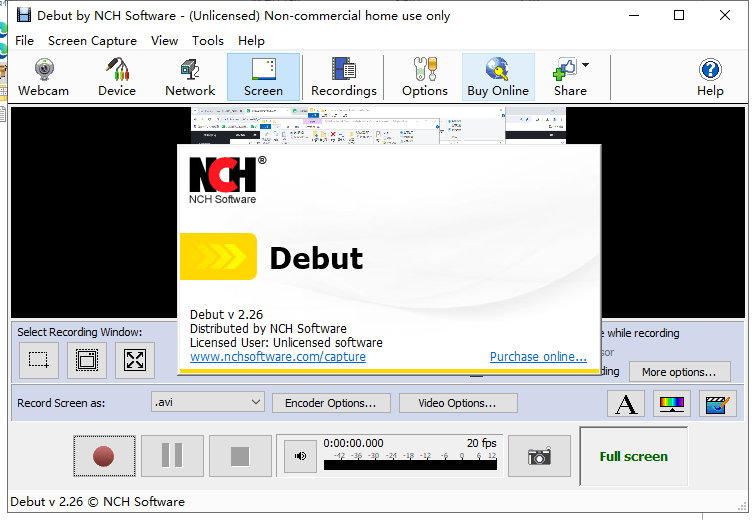Close the Debut window
This screenshot has width=756, height=520.
pos(725,15)
